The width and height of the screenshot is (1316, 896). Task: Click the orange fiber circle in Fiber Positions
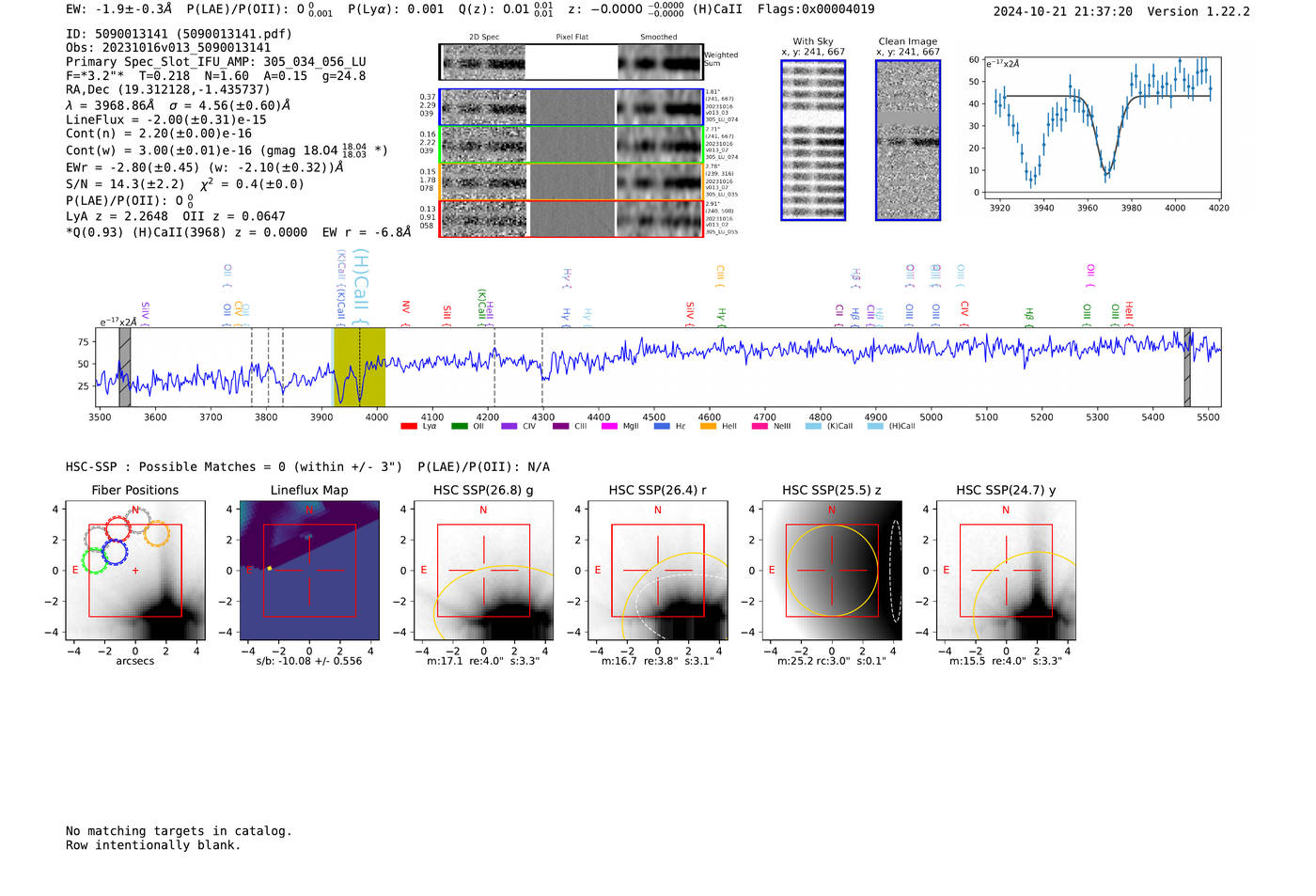[x=156, y=533]
